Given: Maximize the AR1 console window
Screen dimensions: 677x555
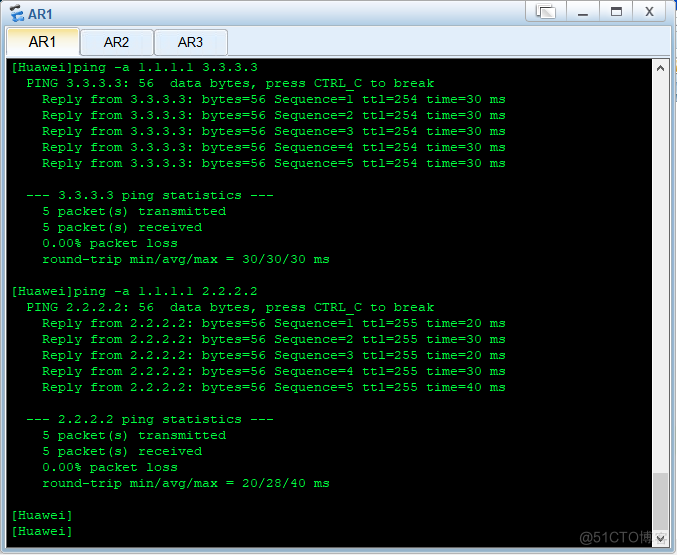Looking at the screenshot, I should pos(615,12).
